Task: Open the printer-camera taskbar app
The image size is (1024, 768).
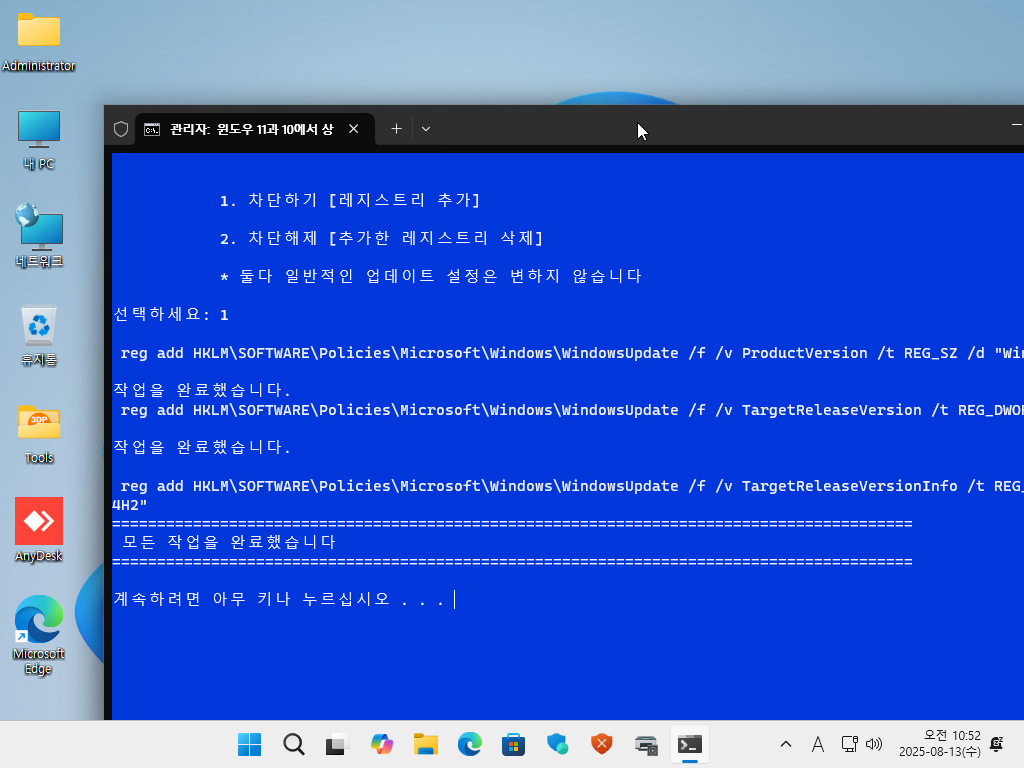Action: pos(646,744)
